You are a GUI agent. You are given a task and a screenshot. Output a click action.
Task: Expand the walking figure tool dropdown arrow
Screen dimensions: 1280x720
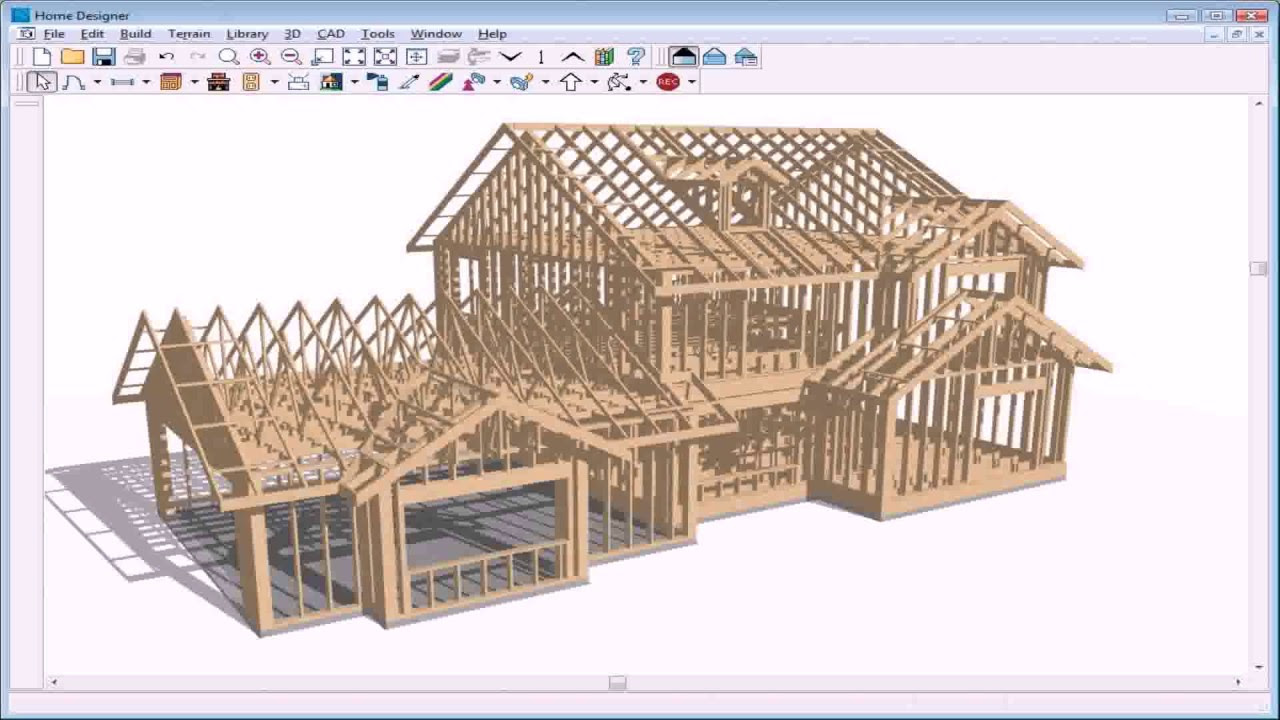pos(643,82)
